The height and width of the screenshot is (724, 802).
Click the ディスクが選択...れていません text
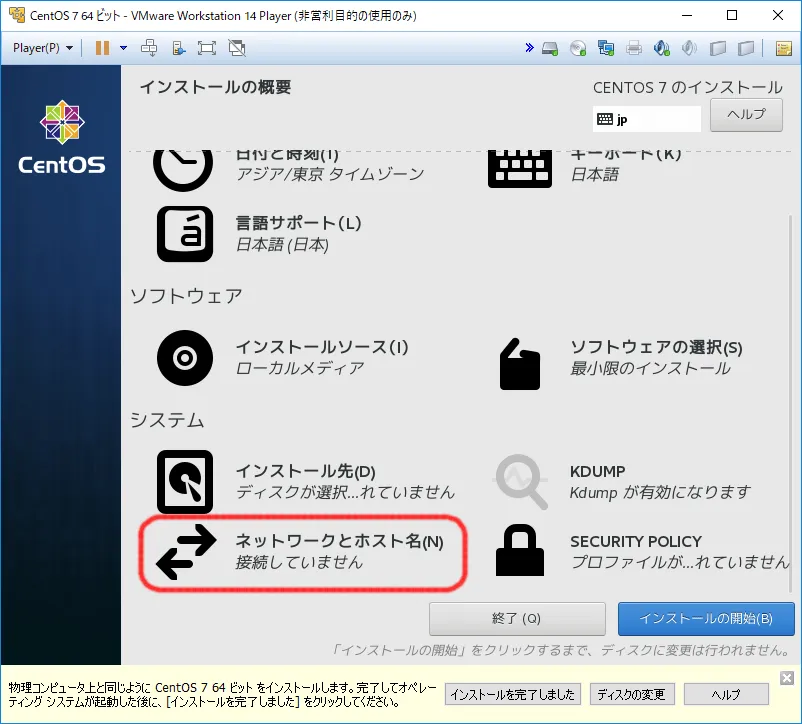click(x=345, y=492)
